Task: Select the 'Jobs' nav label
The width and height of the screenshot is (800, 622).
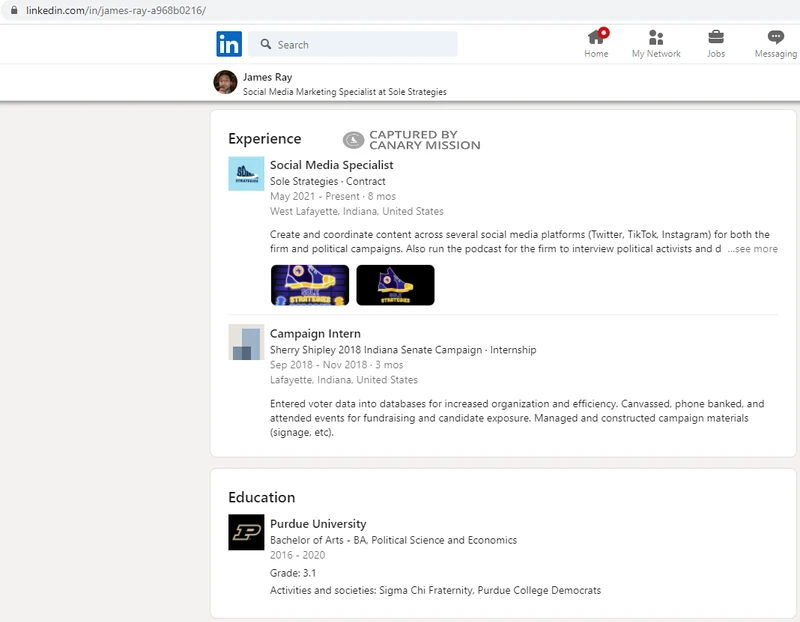Action: 715,54
